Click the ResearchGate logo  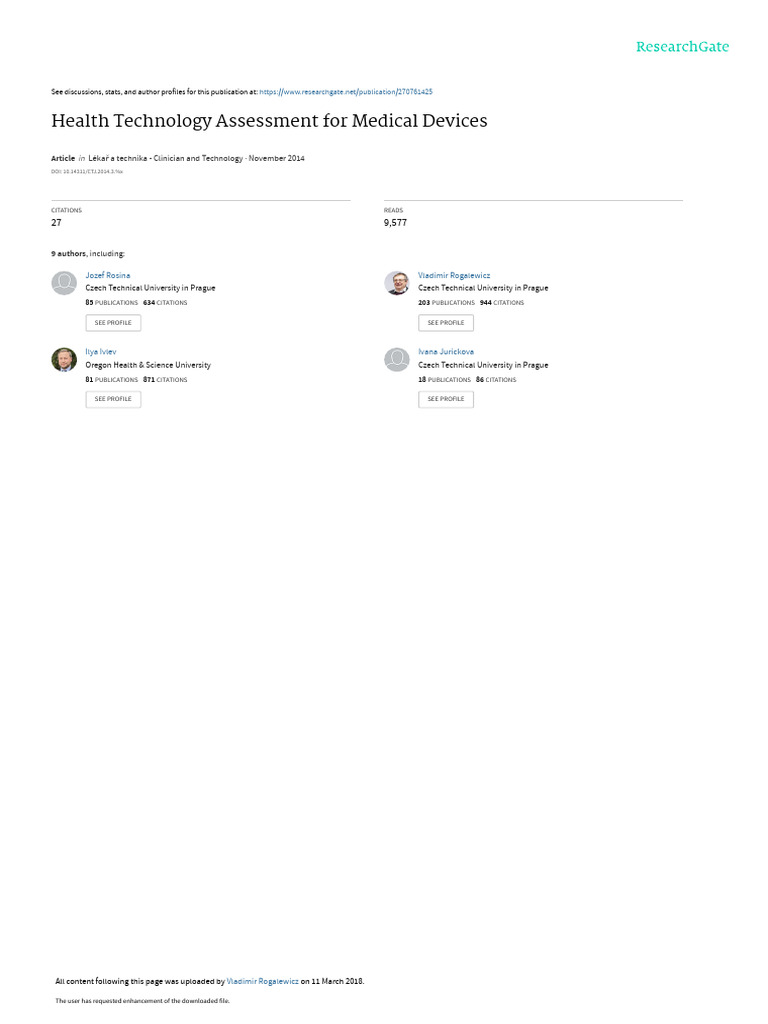click(682, 47)
